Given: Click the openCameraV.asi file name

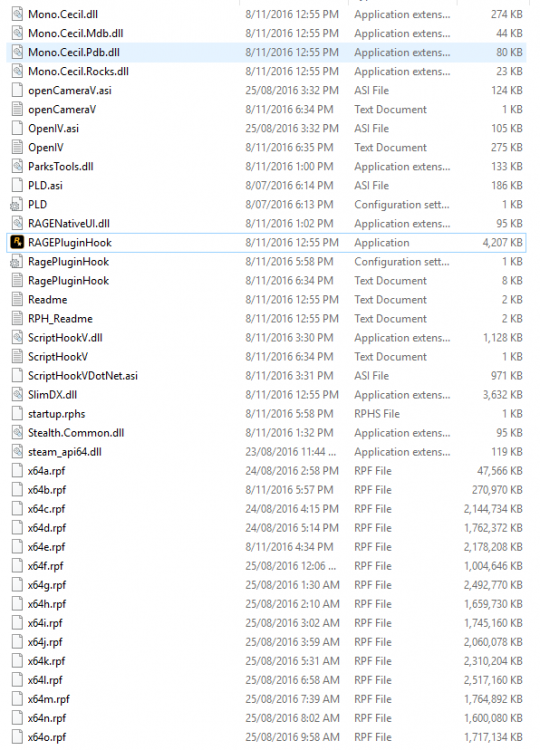Looking at the screenshot, I should click(70, 90).
